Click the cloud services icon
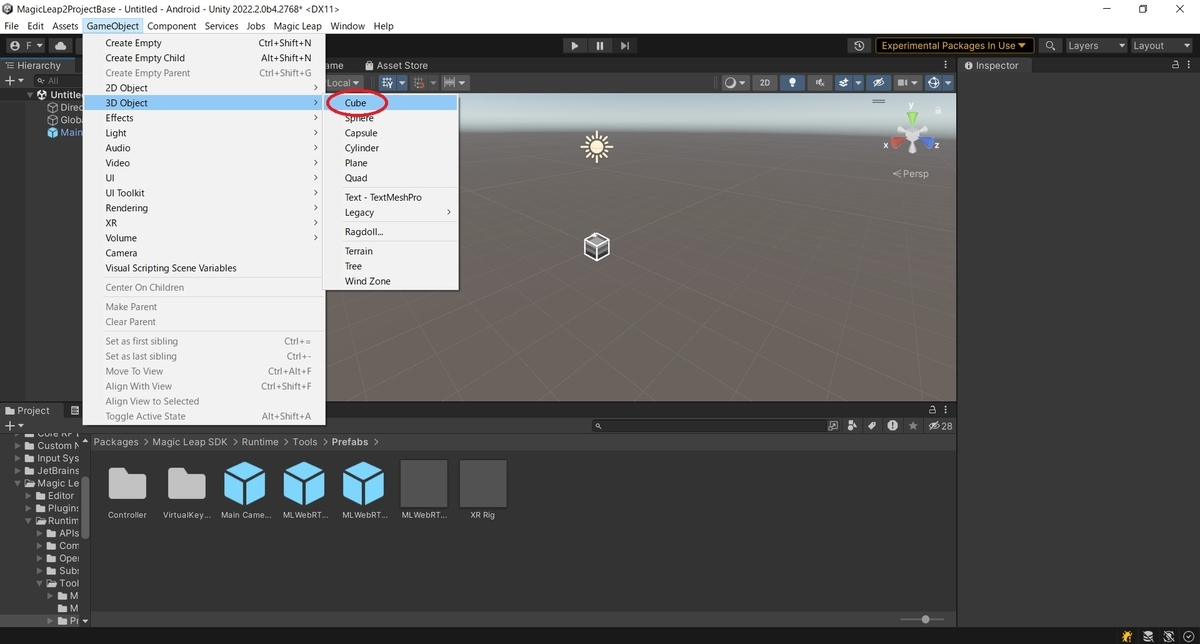 (x=61, y=46)
